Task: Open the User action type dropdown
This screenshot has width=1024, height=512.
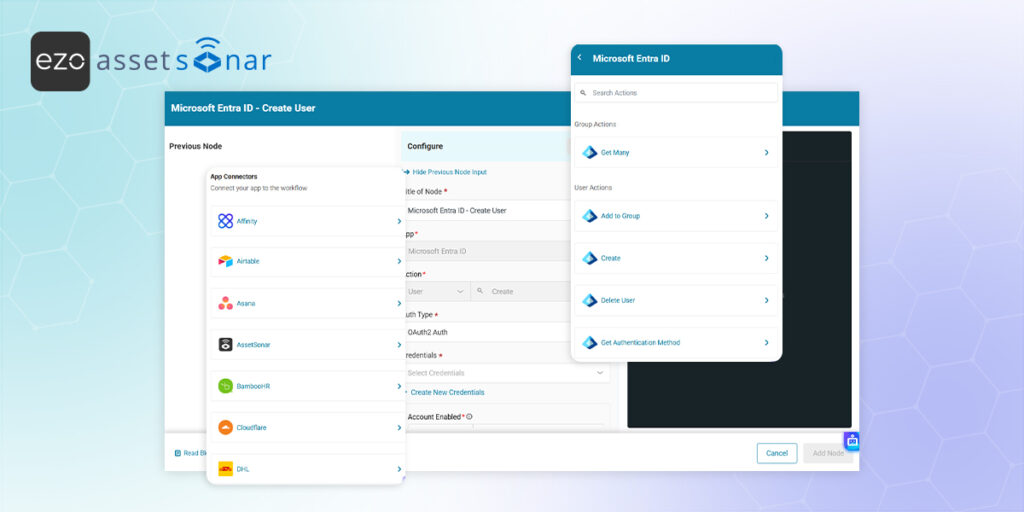Action: coord(436,291)
